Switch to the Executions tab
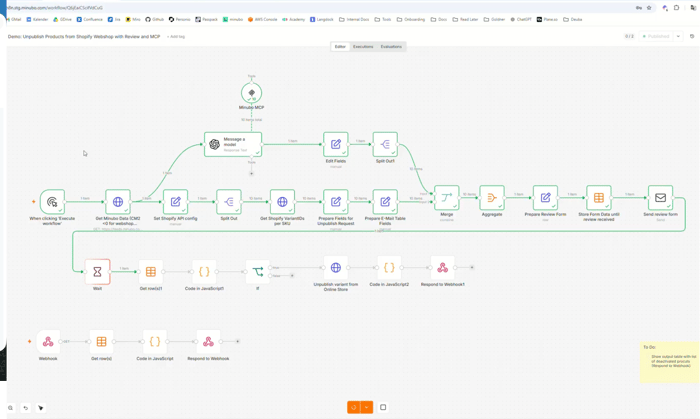The image size is (700, 419). (363, 46)
